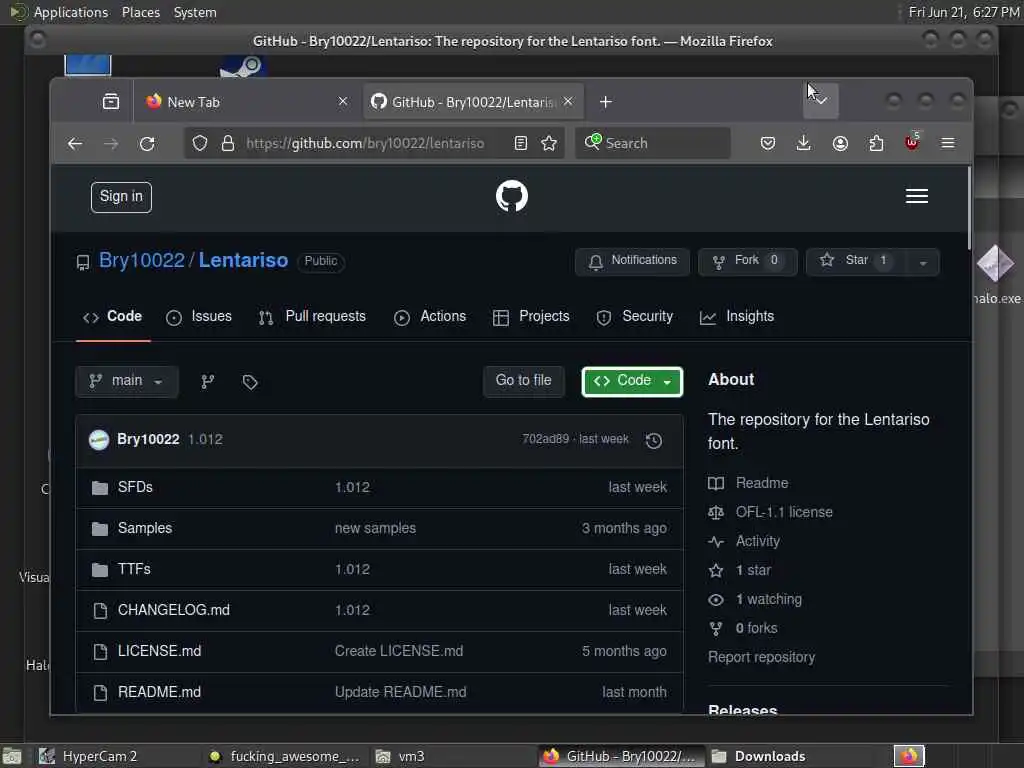The width and height of the screenshot is (1024, 768).
Task: Open the main branch selector dropdown
Action: pos(127,381)
